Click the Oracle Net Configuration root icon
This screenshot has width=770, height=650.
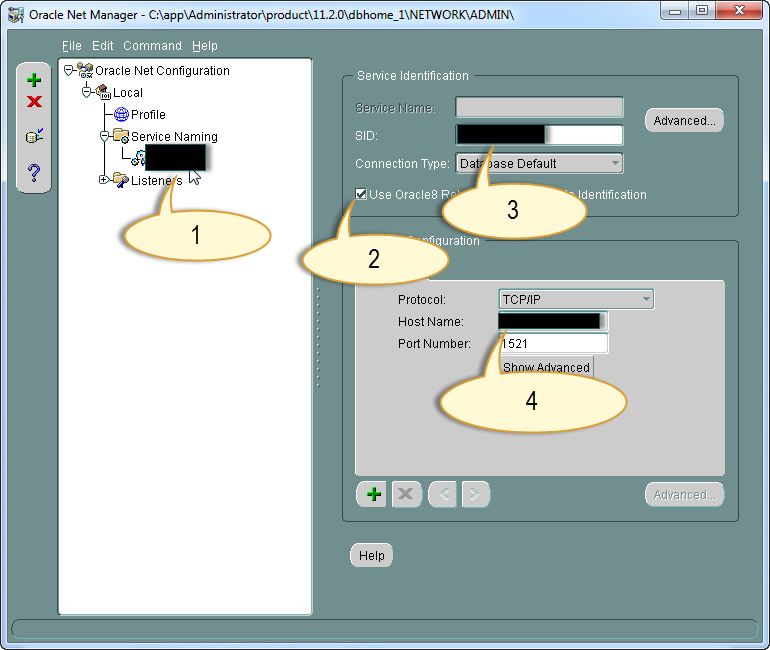[85, 71]
